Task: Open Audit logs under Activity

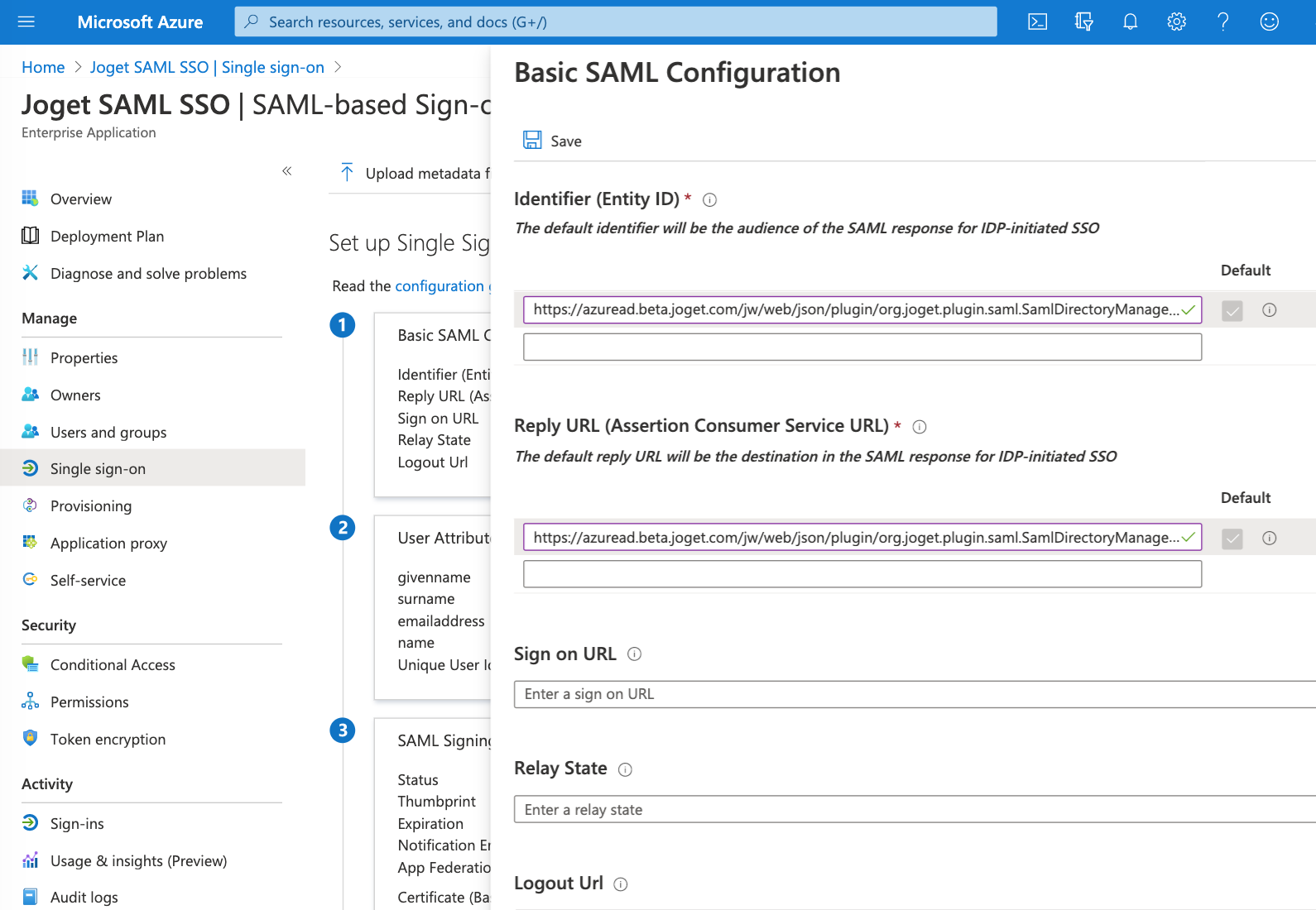Action: coord(84,898)
